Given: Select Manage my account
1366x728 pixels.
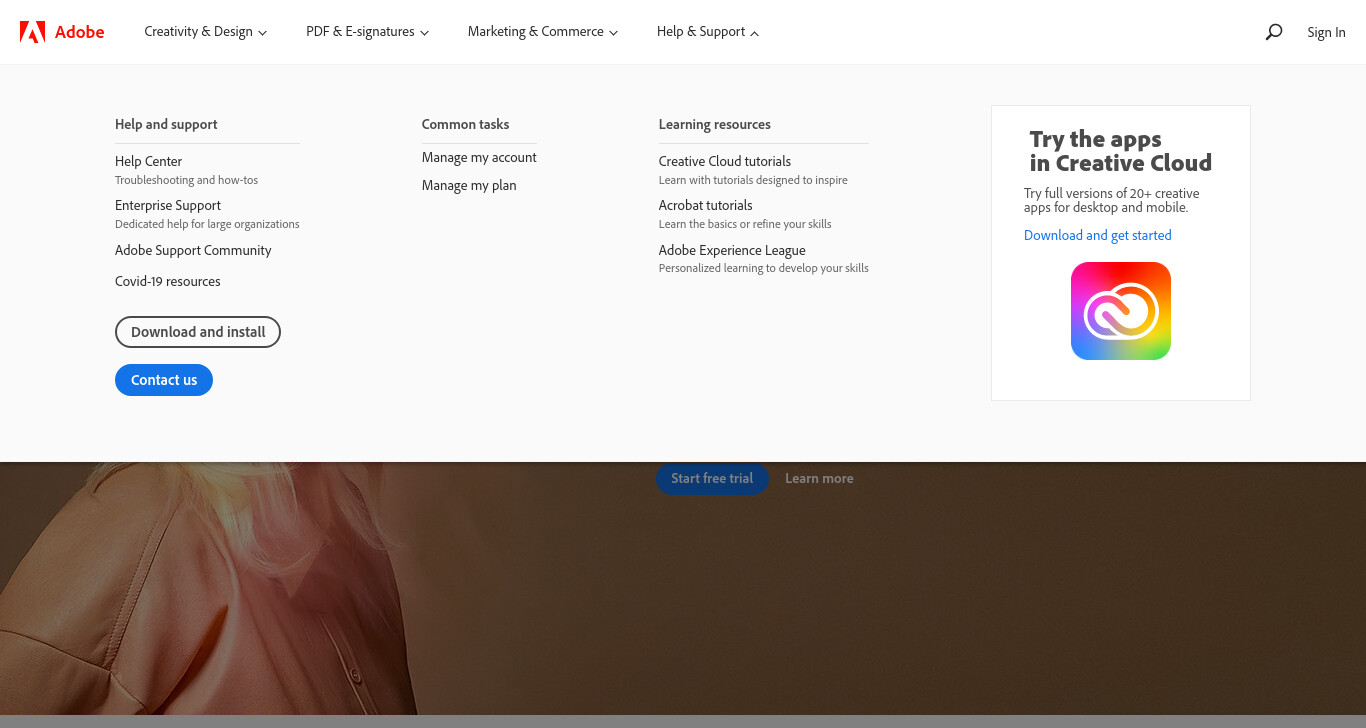Looking at the screenshot, I should [479, 157].
